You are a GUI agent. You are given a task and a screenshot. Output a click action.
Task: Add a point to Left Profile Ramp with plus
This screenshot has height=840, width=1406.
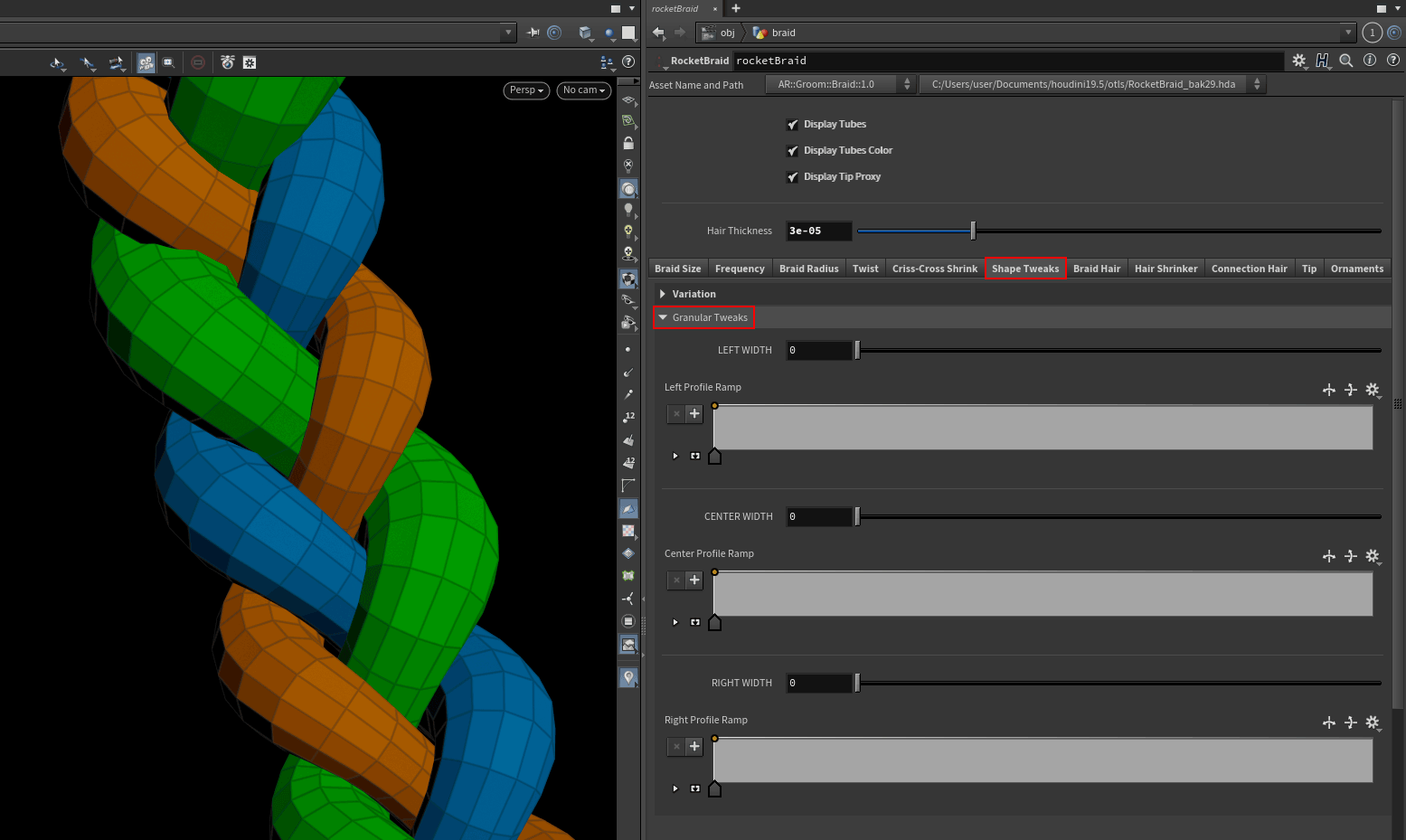[x=694, y=414]
